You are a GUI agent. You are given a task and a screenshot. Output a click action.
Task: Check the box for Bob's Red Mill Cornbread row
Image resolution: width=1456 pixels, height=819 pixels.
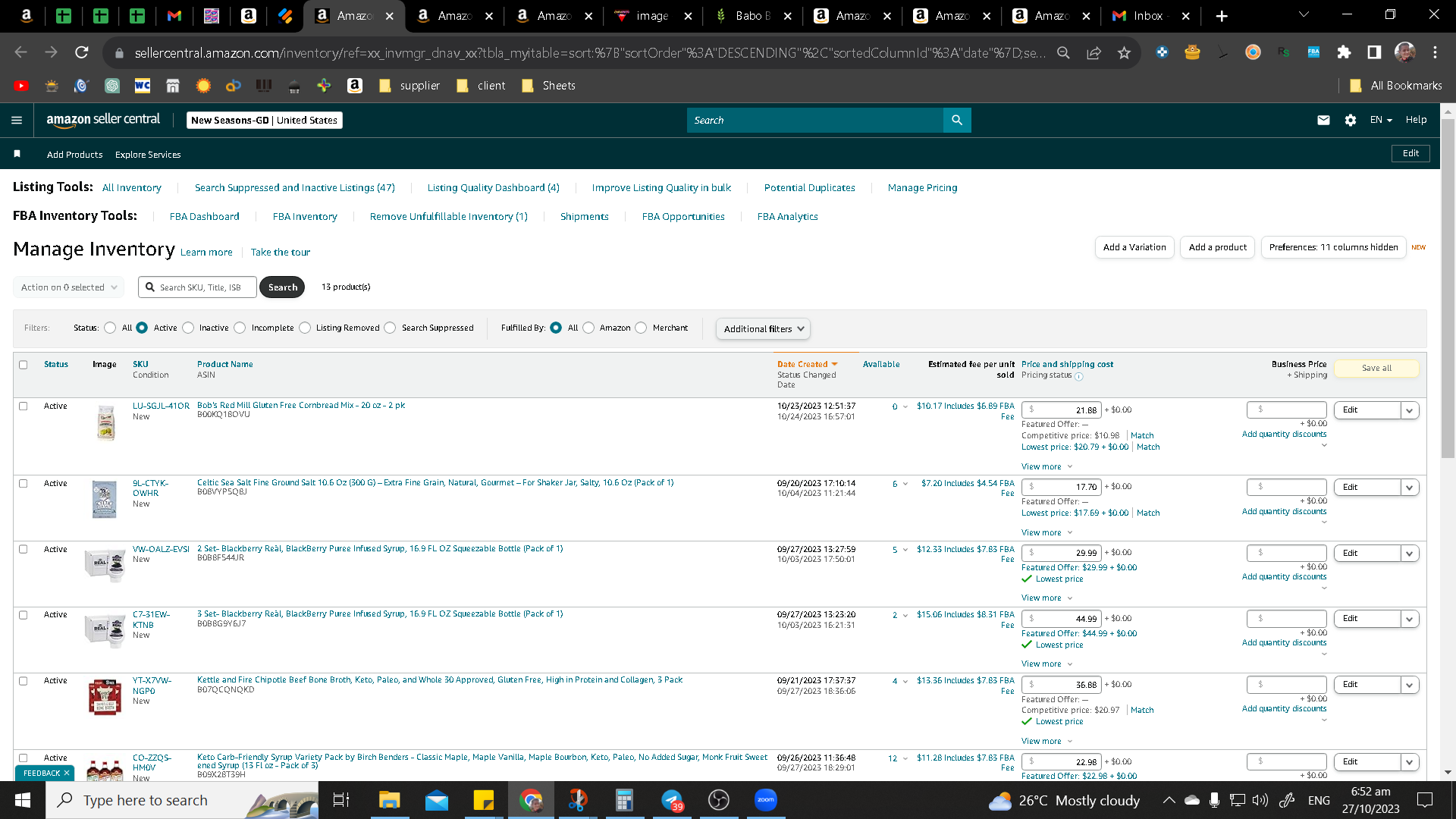(24, 406)
